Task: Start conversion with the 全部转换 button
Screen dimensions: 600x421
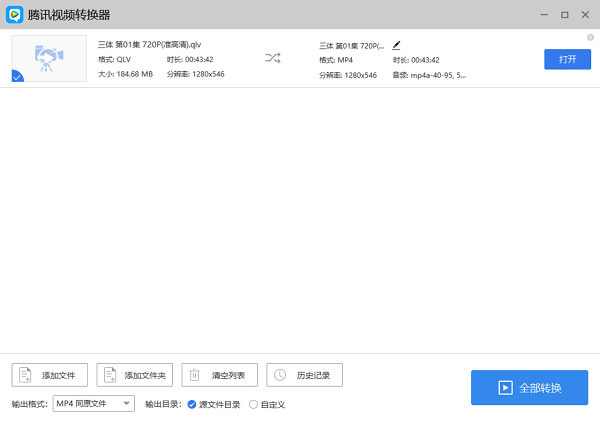Action: (x=529, y=387)
